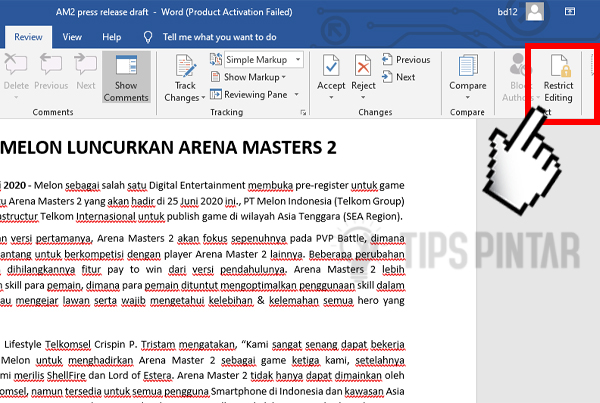Image resolution: width=600 pixels, height=403 pixels.
Task: Go to Previous comment
Action: (51, 72)
